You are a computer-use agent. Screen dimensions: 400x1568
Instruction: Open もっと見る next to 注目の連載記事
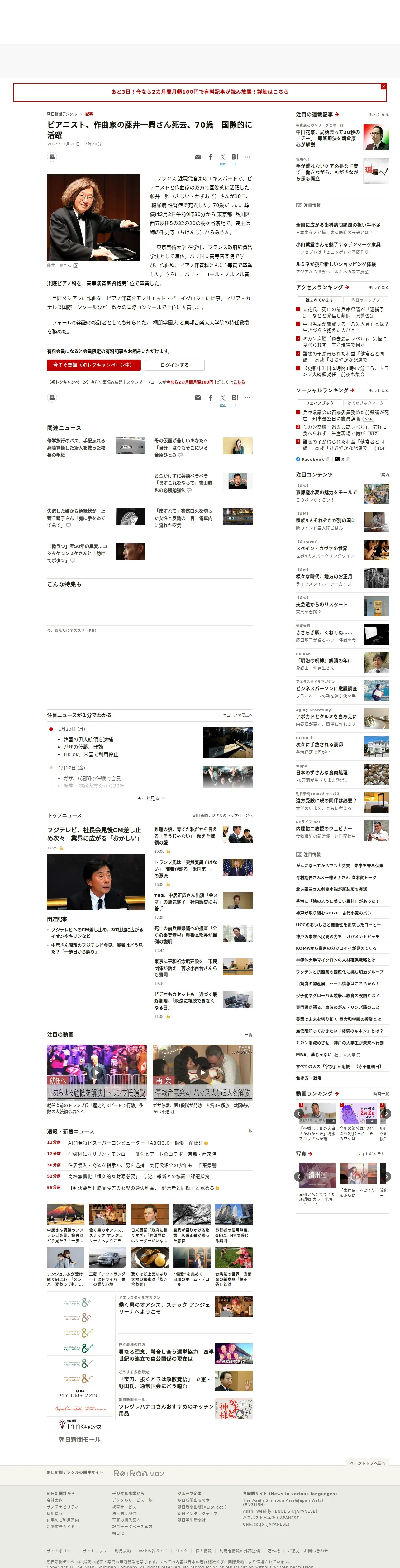379,115
